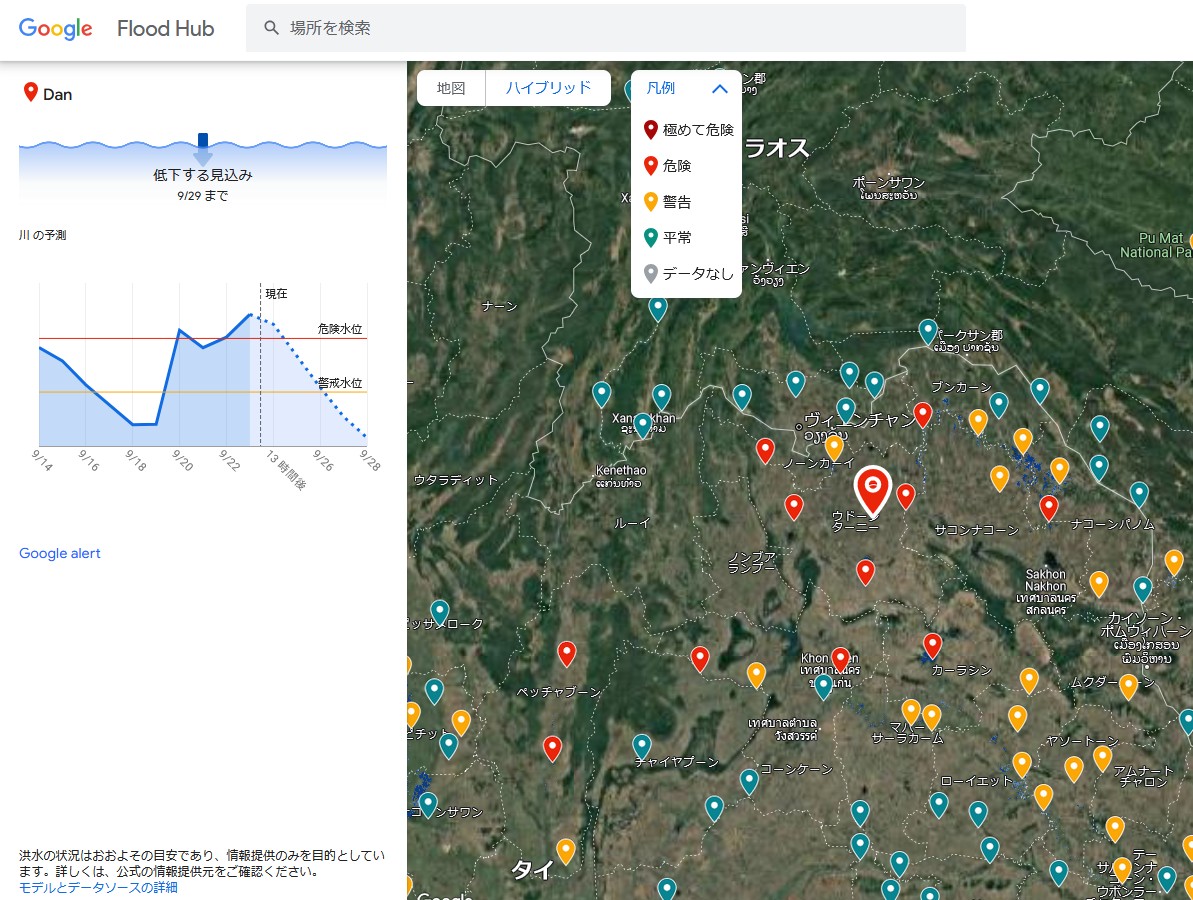The image size is (1193, 900).
Task: Click the red pin on Khon Kaen label
Action: click(841, 660)
